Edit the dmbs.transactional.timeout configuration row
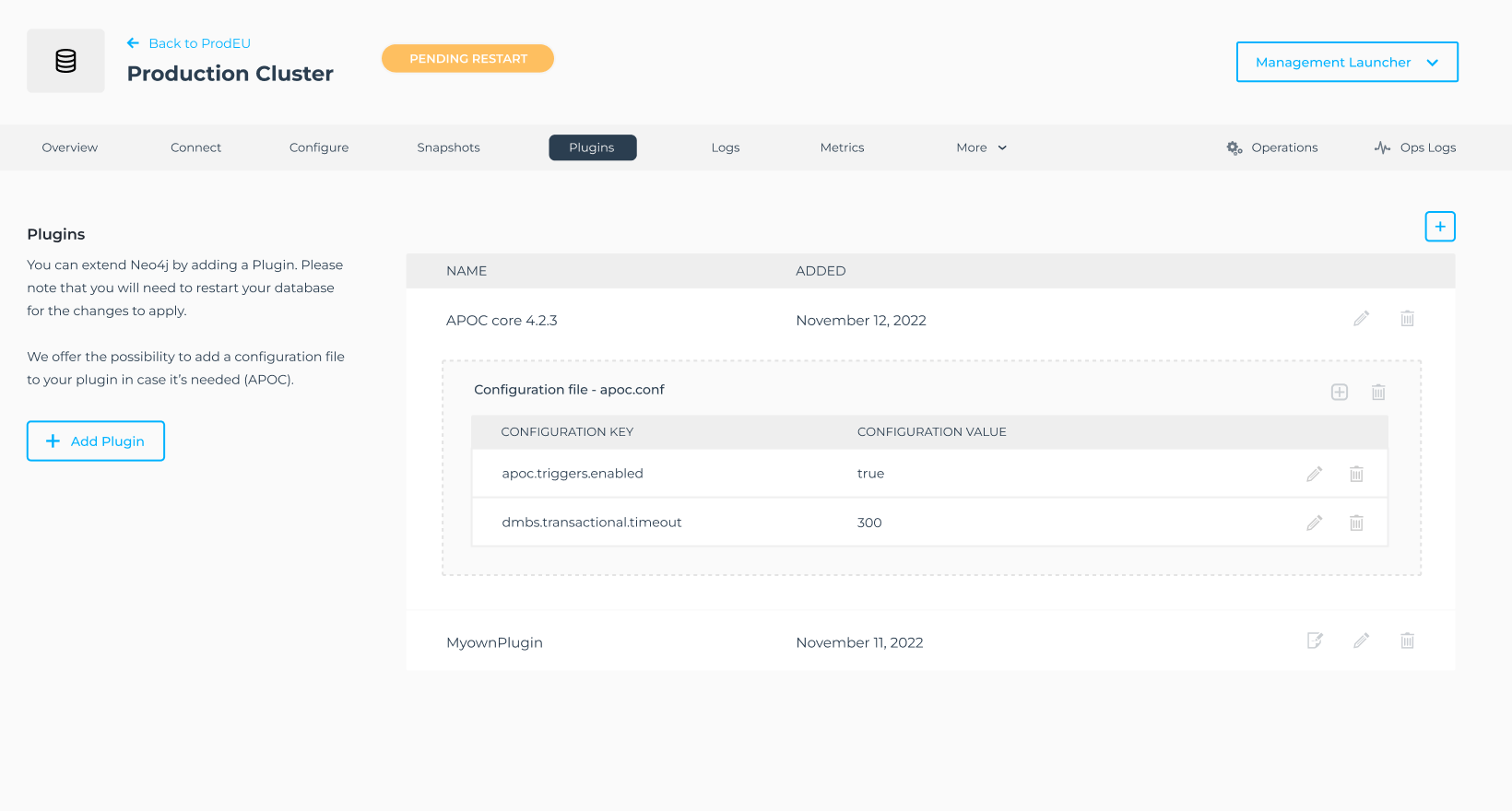The image size is (1512, 811). [x=1314, y=523]
